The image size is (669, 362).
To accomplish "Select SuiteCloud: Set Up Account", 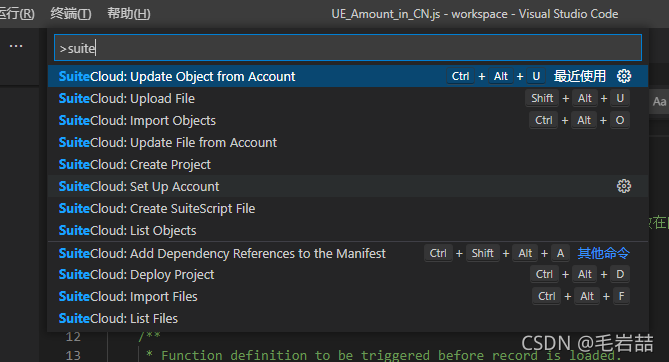I will tap(348, 186).
